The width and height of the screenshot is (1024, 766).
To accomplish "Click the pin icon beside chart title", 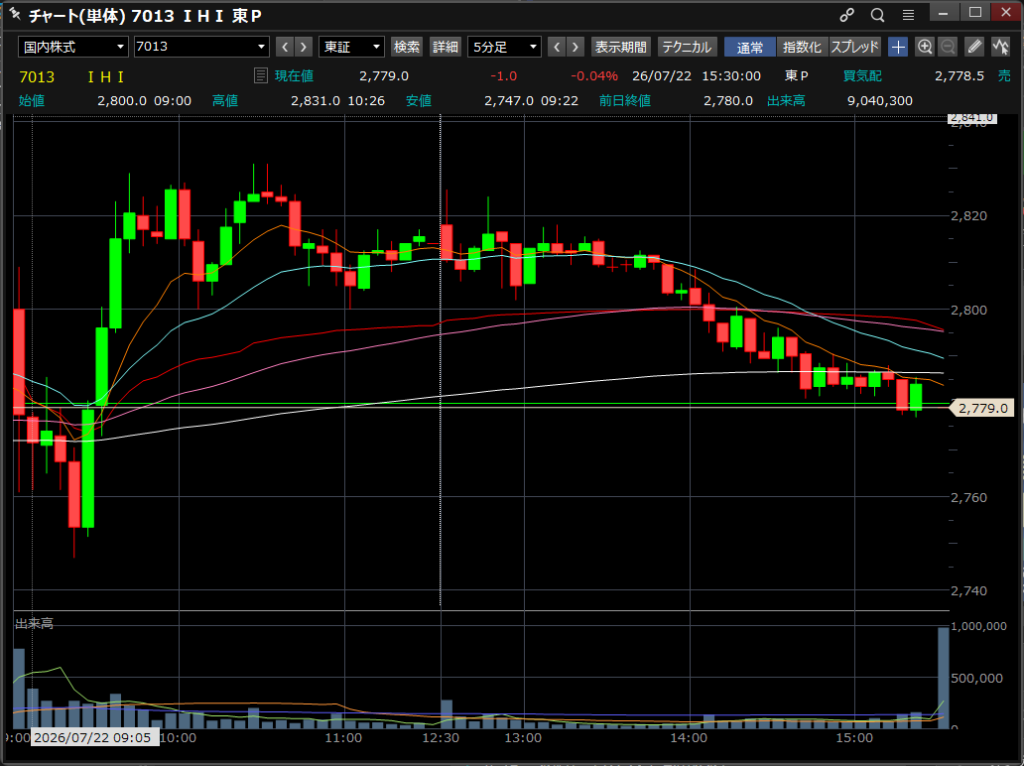I will pyautogui.click(x=14, y=13).
